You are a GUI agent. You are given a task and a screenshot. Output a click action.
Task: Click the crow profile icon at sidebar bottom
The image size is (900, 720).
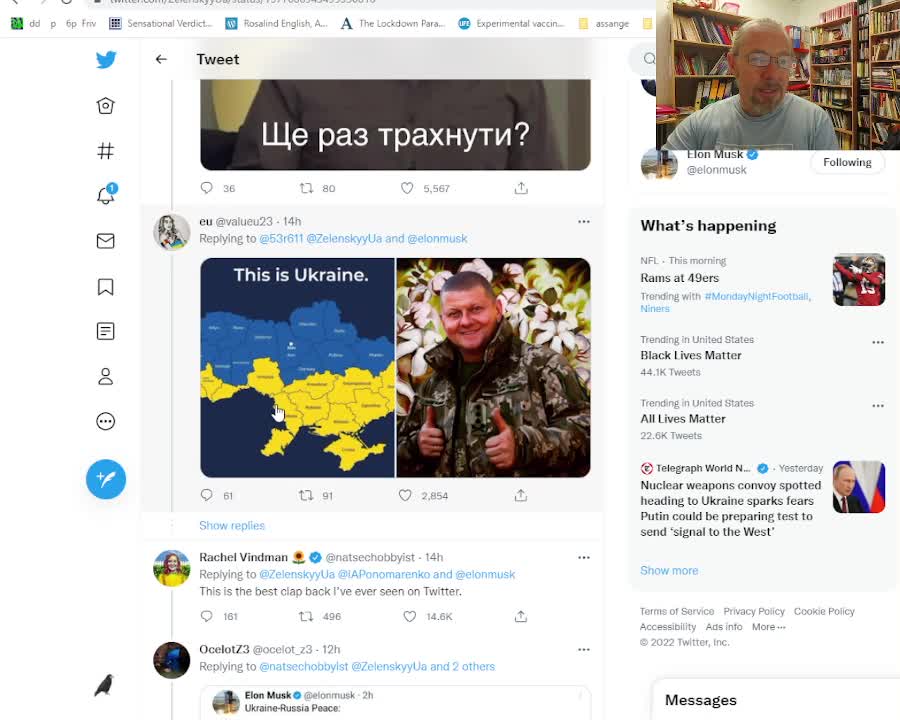pos(104,685)
